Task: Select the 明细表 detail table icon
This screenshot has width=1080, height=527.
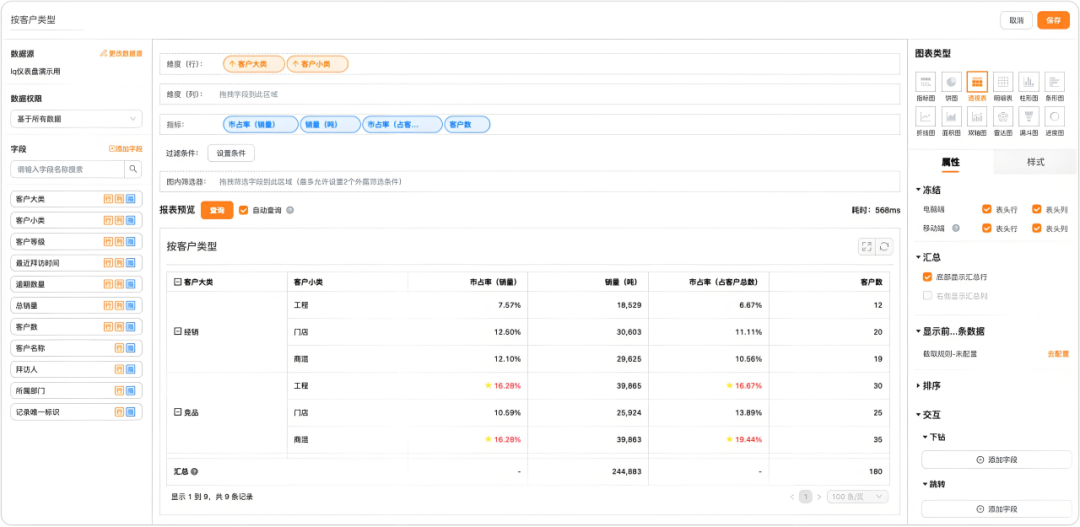Action: (x=1003, y=82)
